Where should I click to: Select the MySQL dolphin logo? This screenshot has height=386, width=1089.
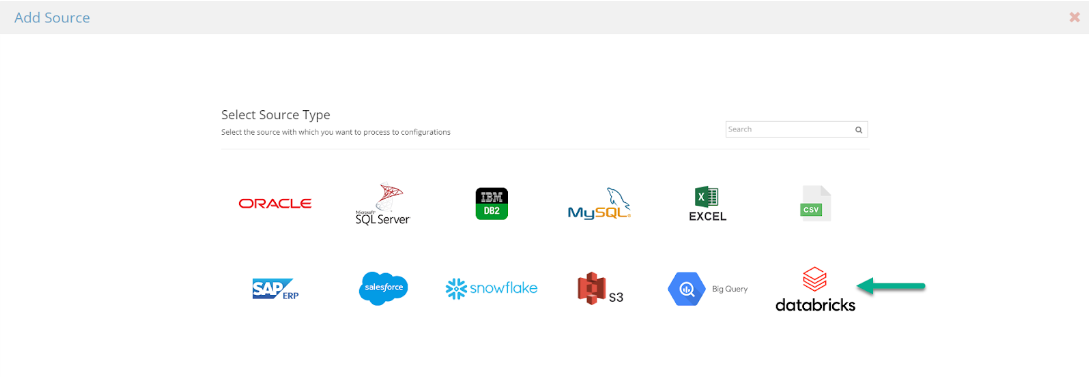(x=599, y=203)
